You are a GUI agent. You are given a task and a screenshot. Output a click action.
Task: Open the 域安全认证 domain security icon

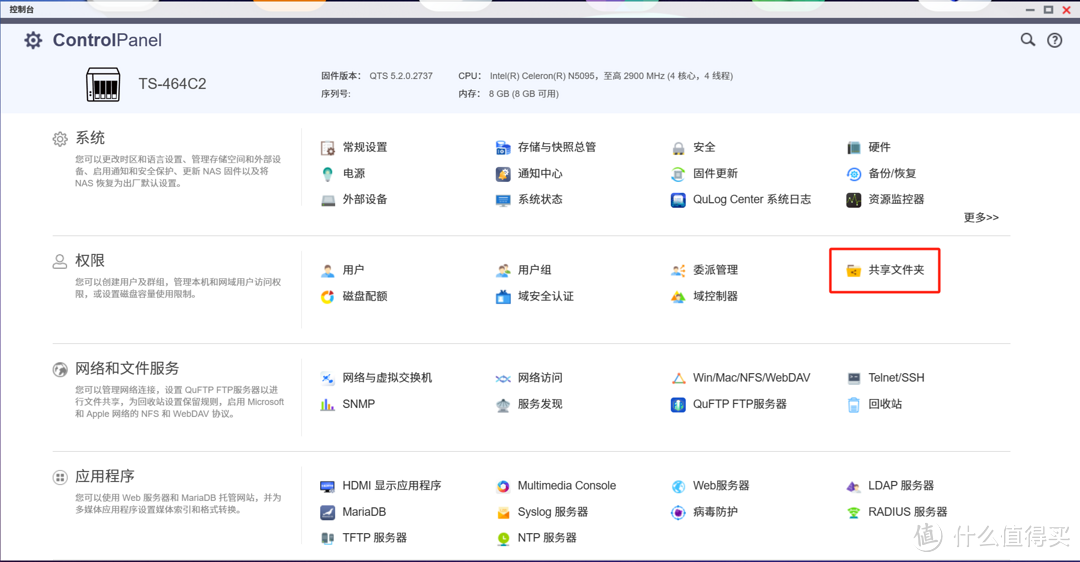pyautogui.click(x=503, y=296)
